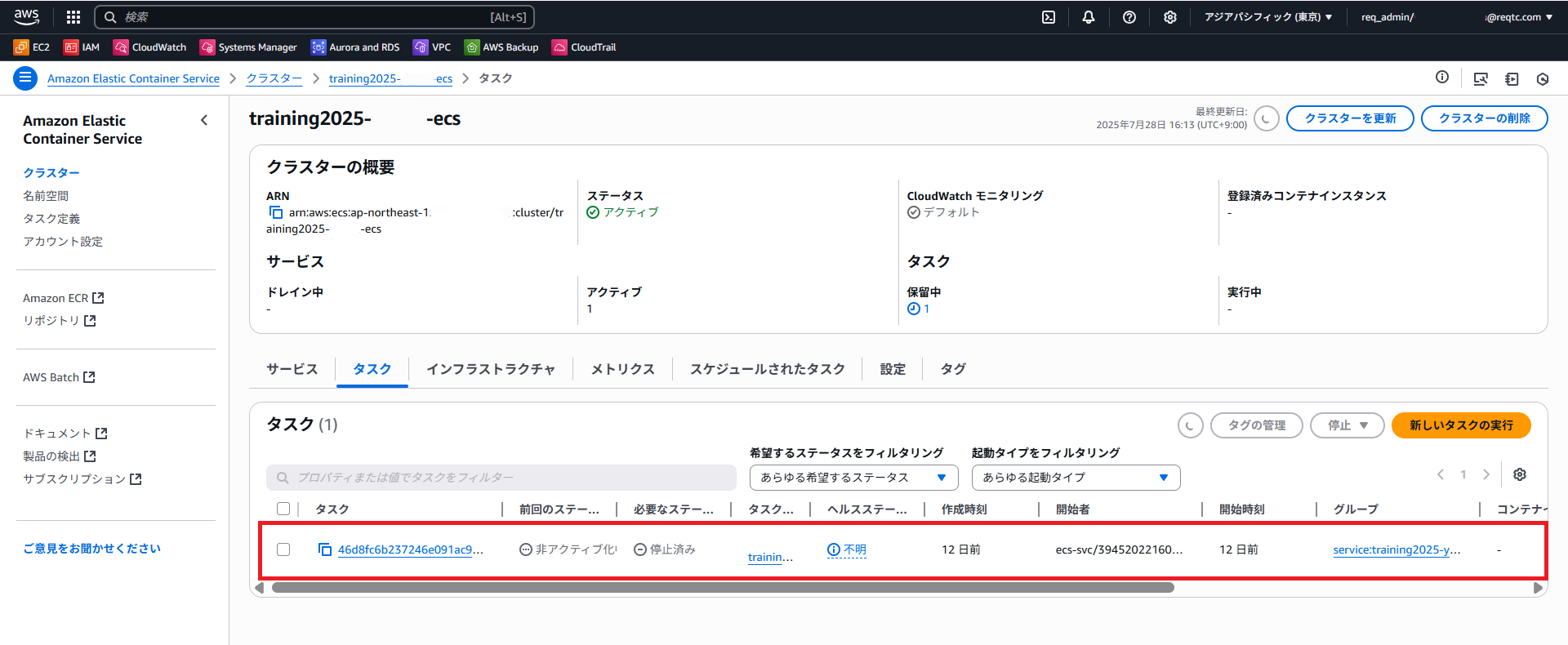Image resolution: width=1568 pixels, height=645 pixels.
Task: Collapse the ECS side navigation panel
Action: point(204,120)
